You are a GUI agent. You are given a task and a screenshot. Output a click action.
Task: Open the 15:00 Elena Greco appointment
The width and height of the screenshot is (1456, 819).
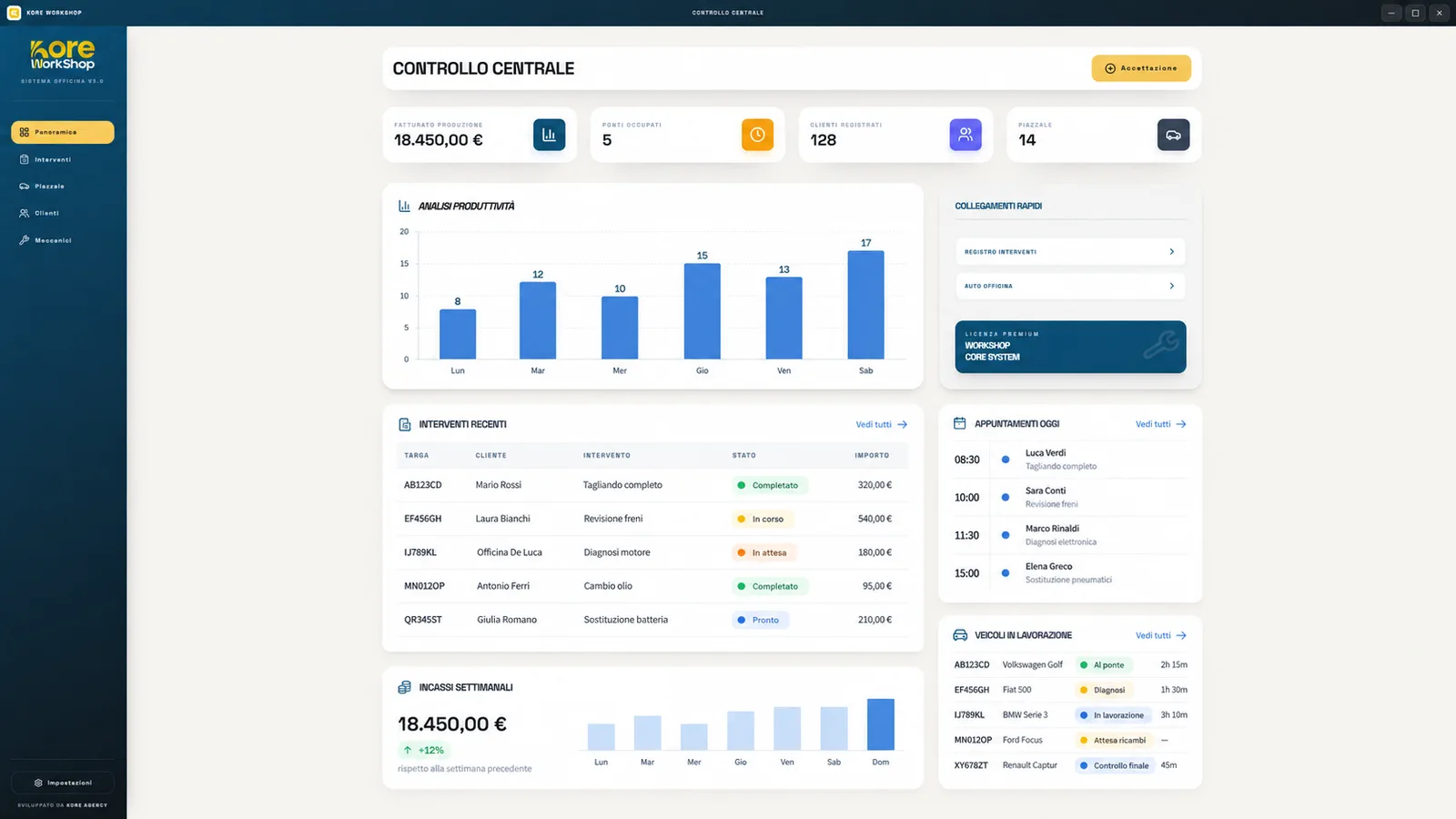pos(1070,573)
